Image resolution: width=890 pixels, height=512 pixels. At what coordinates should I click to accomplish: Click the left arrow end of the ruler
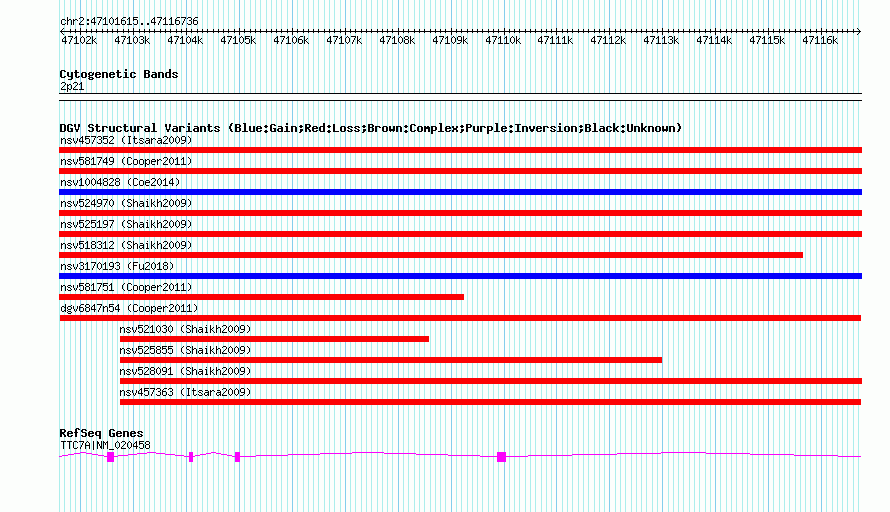tap(62, 31)
